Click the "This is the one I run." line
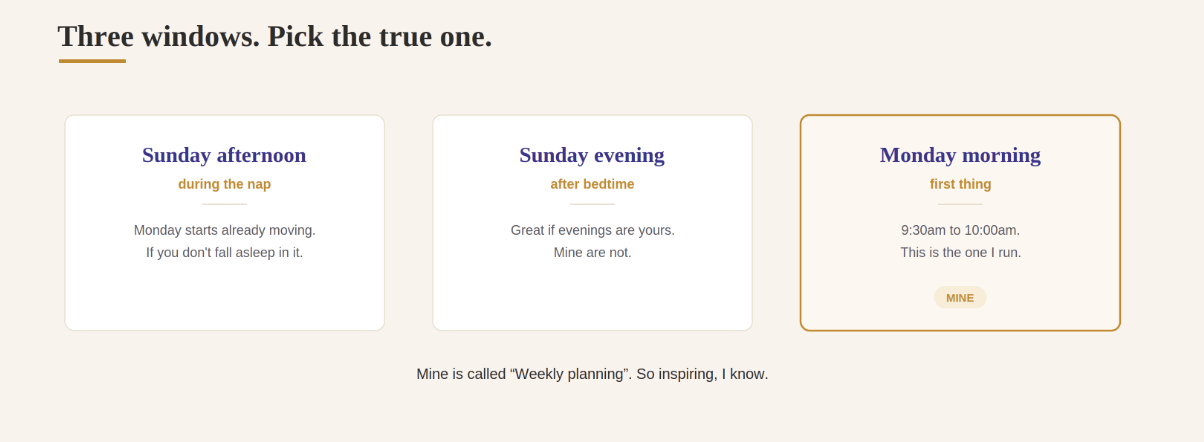 tap(960, 252)
